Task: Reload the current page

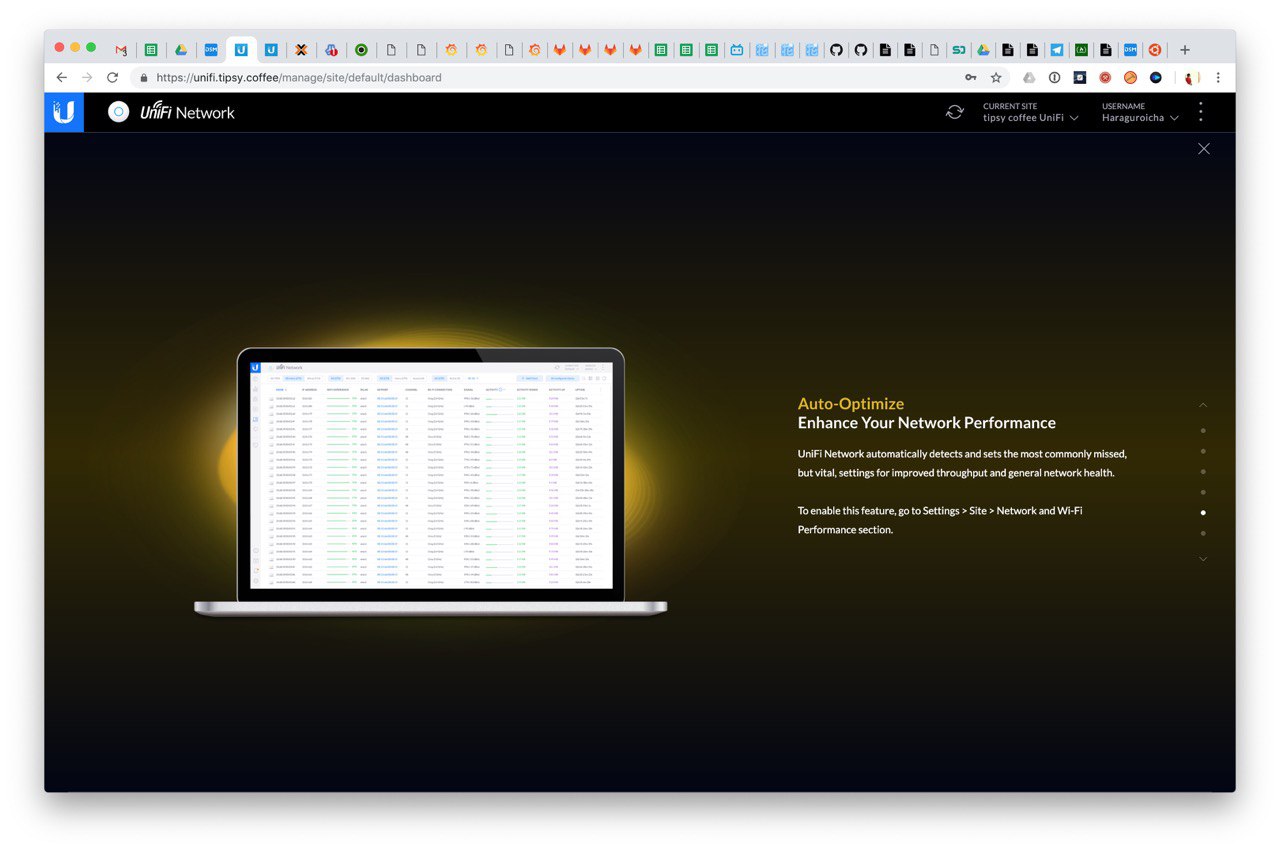Action: tap(112, 77)
